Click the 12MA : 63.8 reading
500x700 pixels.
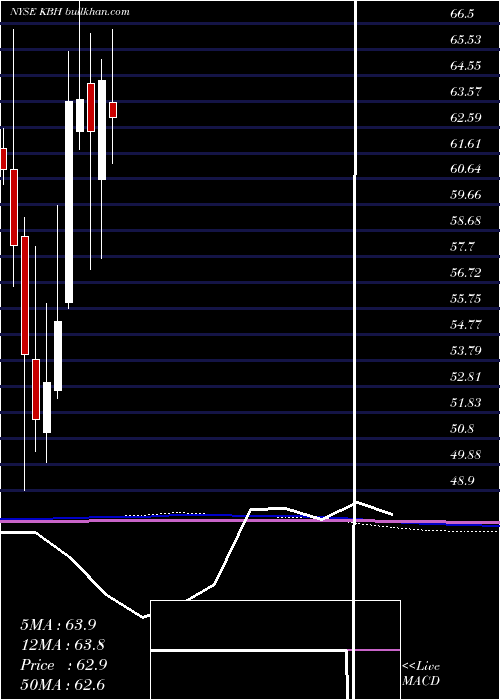(63, 645)
